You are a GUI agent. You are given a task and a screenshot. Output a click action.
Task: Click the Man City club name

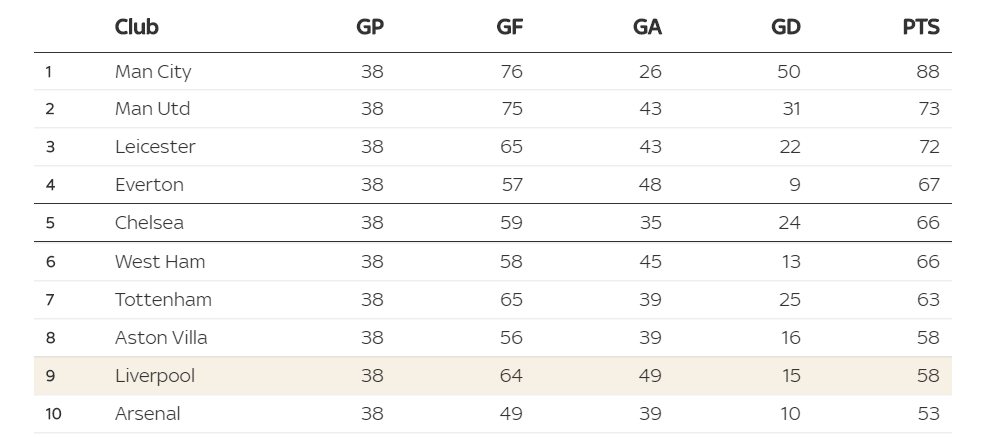point(153,72)
